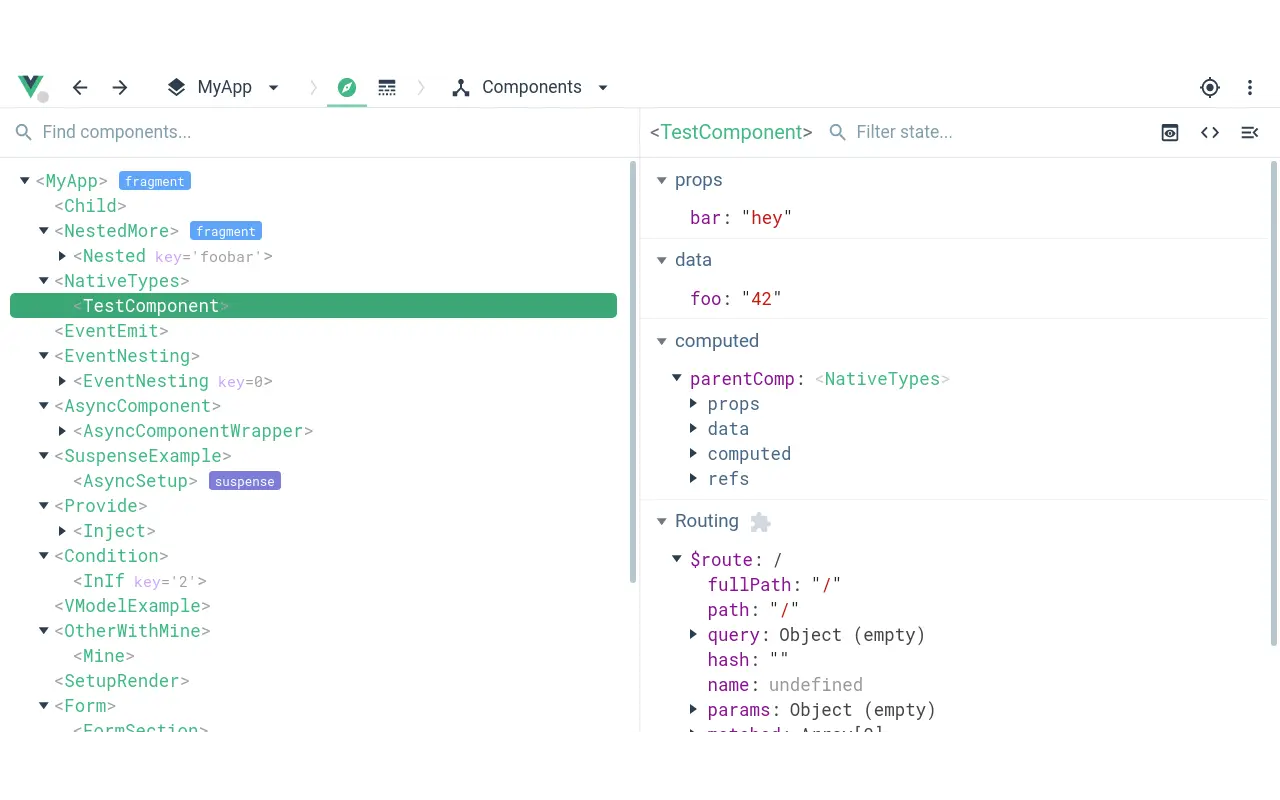Collapse all state sections via list icon
1280x800 pixels.
[1249, 132]
